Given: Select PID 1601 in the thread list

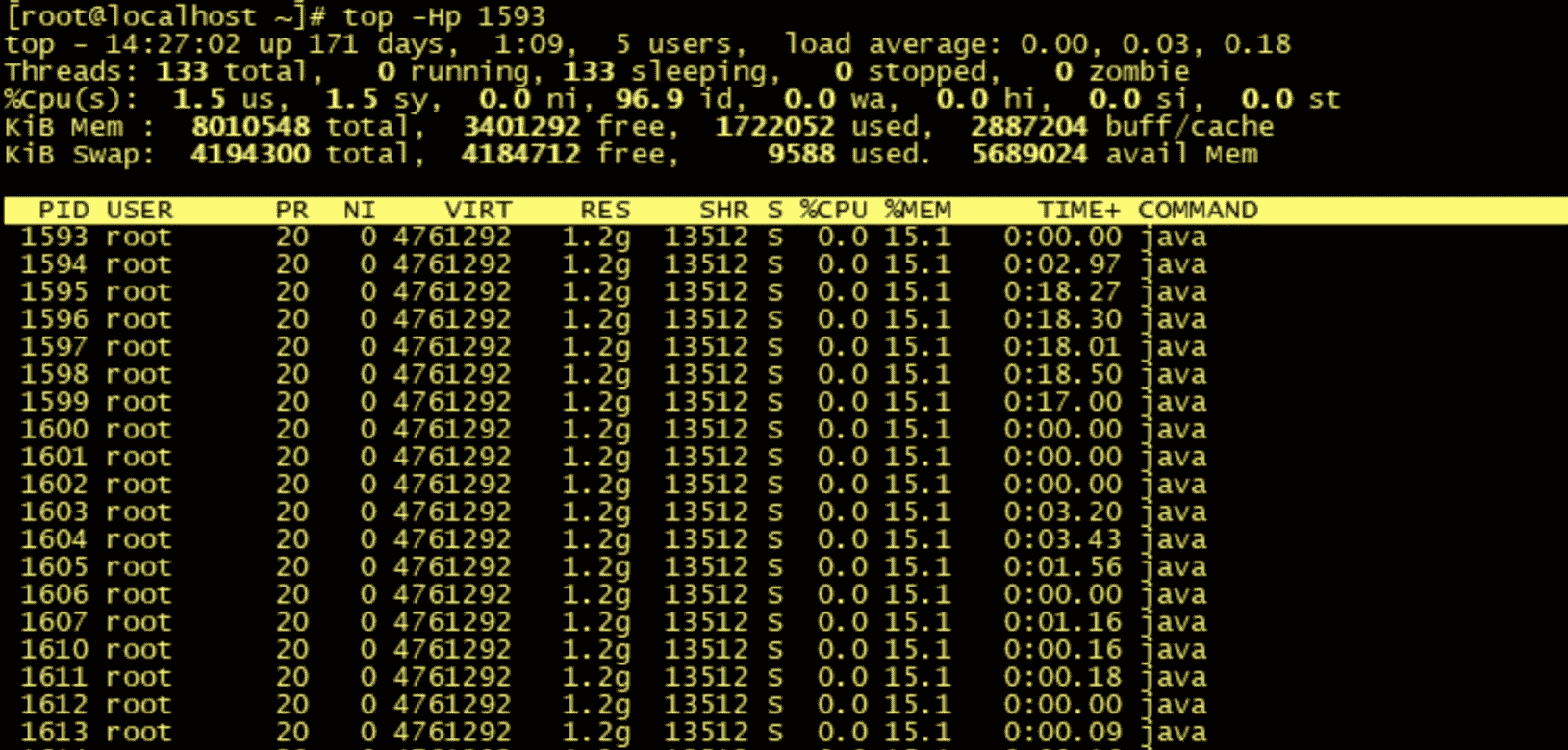Looking at the screenshot, I should pos(55,457).
